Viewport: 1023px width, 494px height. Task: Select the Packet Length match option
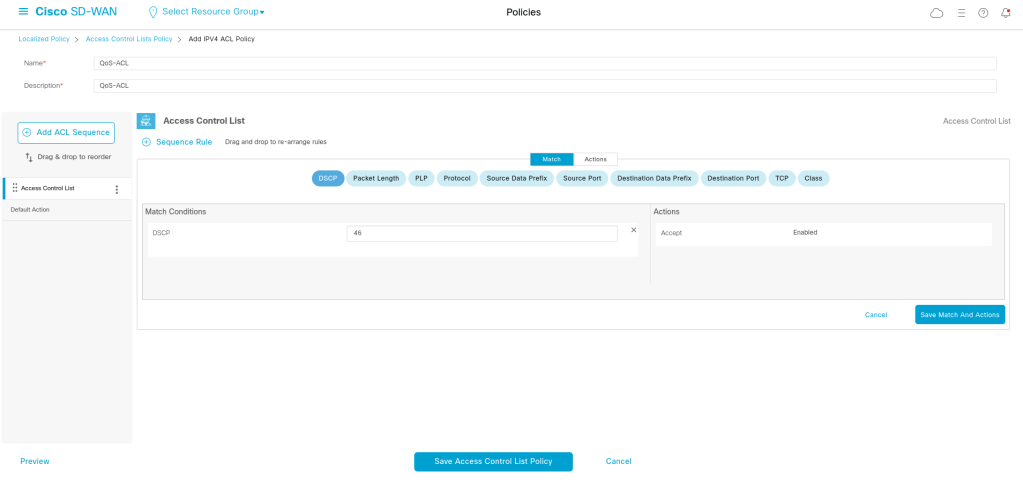pyautogui.click(x=376, y=178)
